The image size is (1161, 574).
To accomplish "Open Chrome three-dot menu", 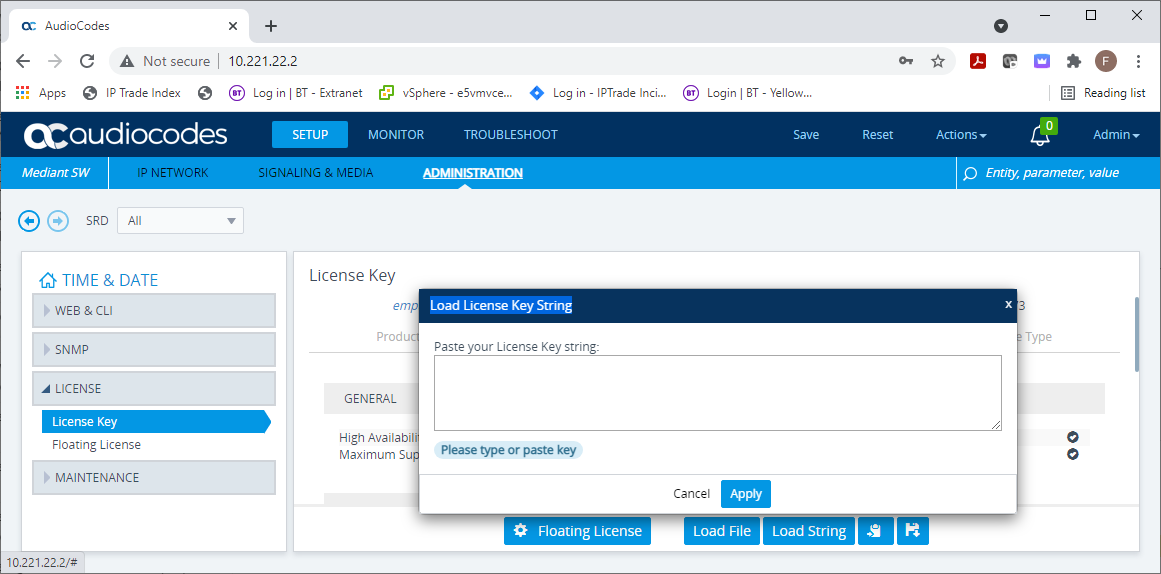I will point(1138,61).
